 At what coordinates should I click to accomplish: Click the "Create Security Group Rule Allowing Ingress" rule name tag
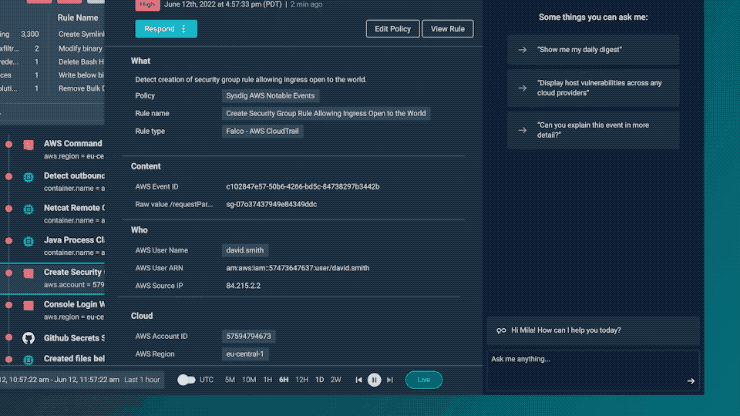point(326,114)
